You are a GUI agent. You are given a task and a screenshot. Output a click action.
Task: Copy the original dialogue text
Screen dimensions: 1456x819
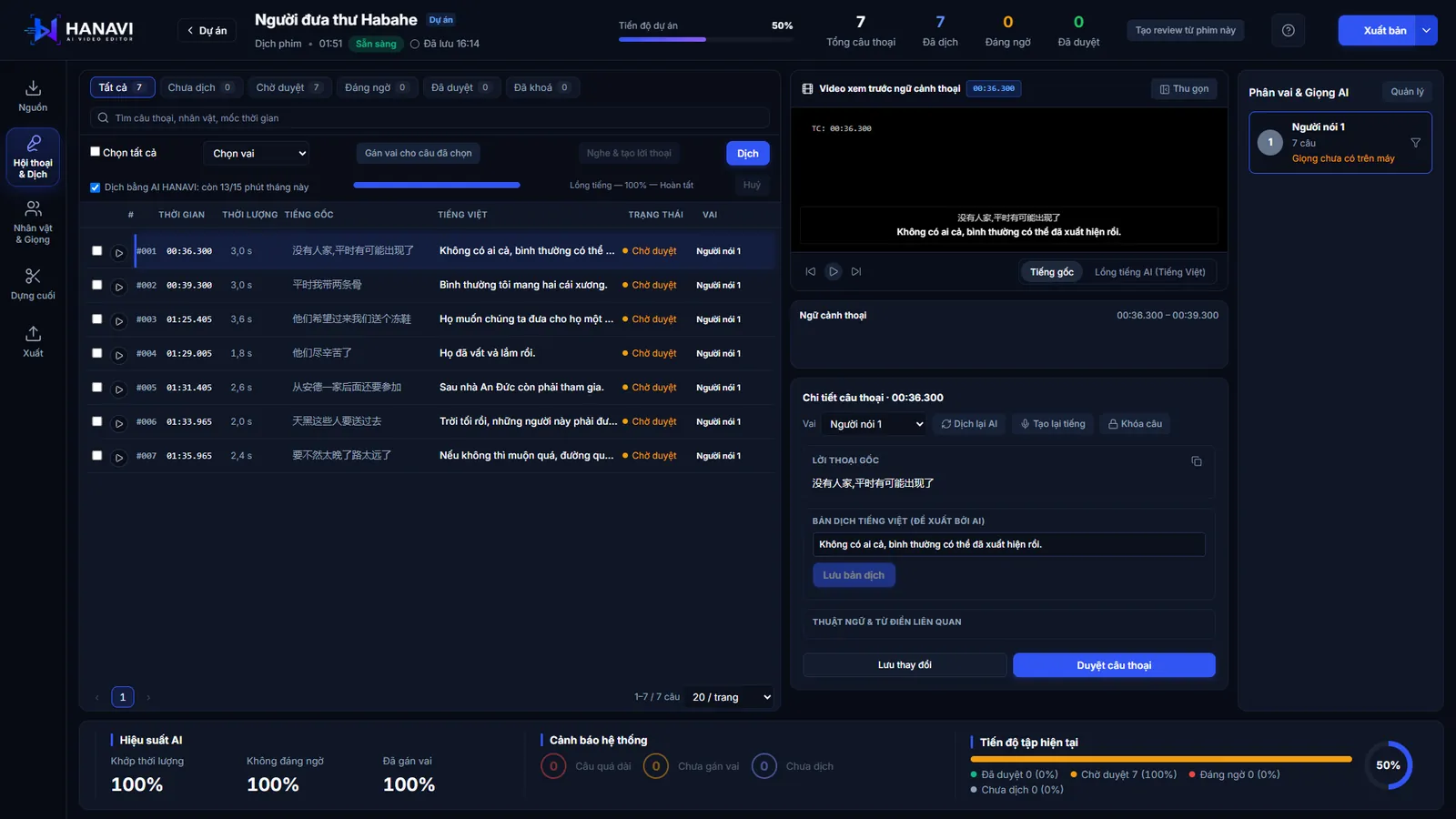[x=1196, y=461]
